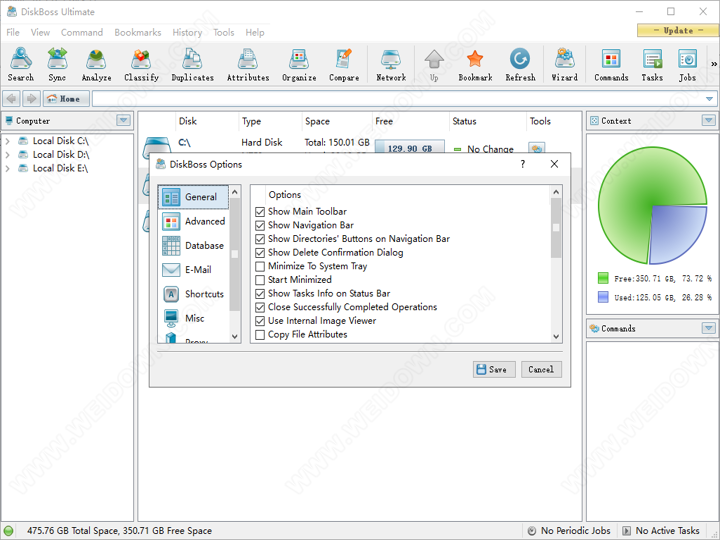Open the address bar dropdown arrow
The height and width of the screenshot is (540, 720).
coord(709,99)
